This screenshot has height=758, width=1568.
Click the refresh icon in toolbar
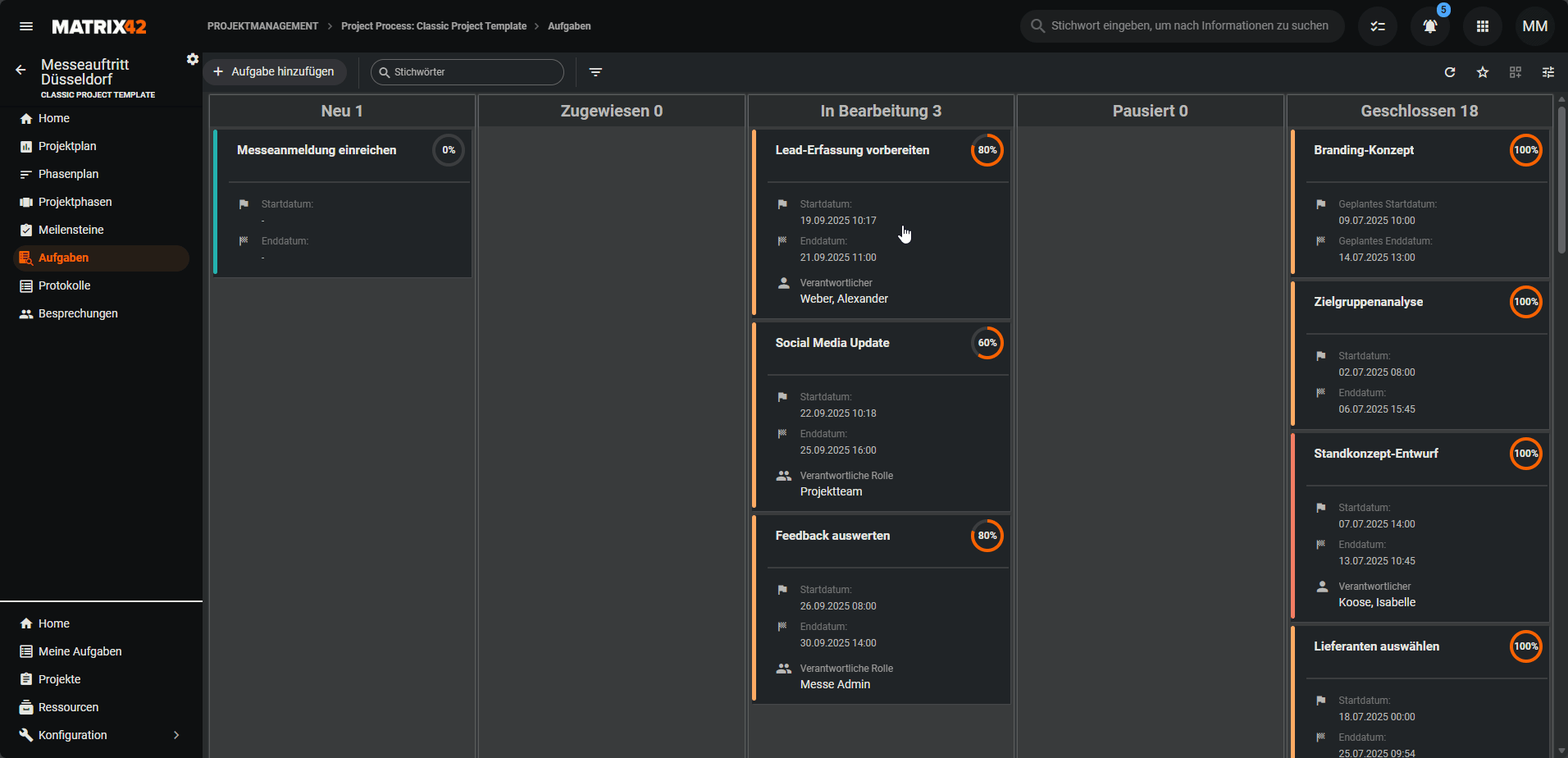[1450, 72]
